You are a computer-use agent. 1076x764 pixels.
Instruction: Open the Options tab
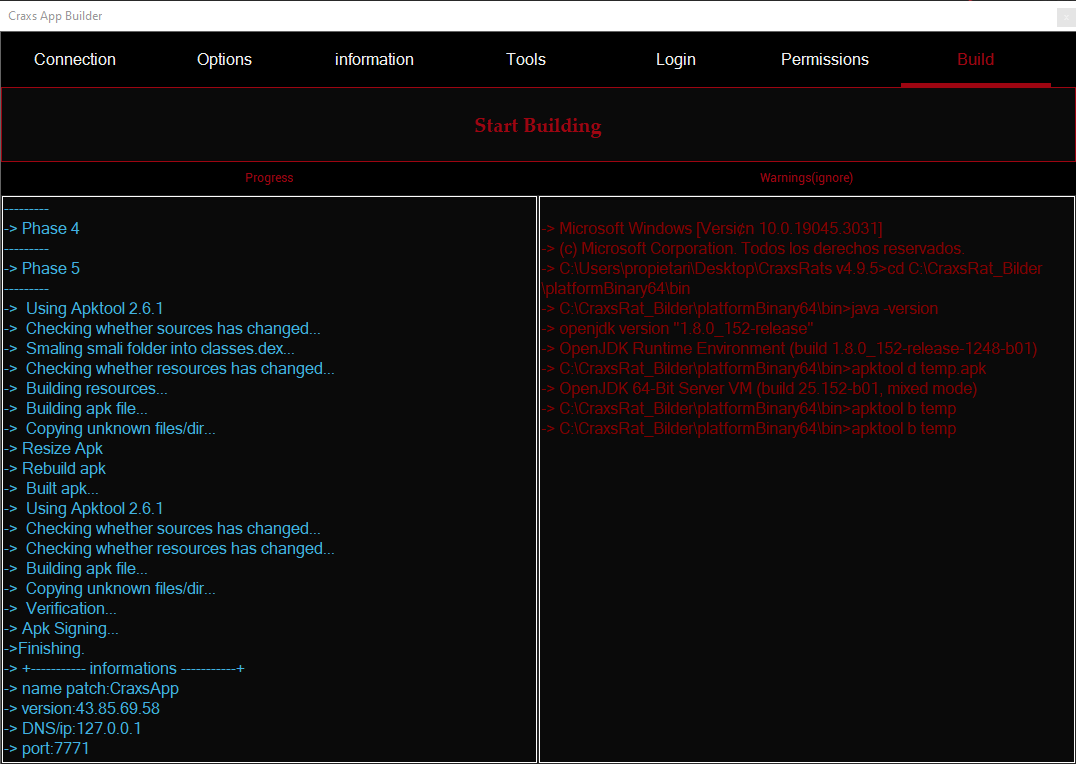pyautogui.click(x=224, y=60)
